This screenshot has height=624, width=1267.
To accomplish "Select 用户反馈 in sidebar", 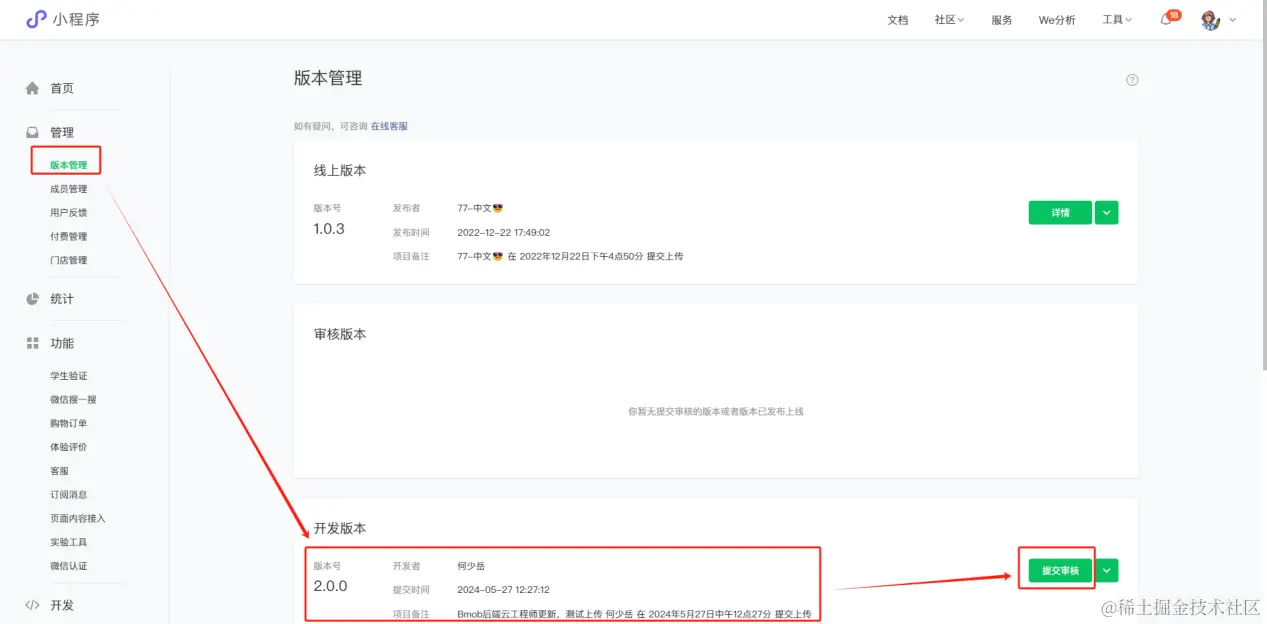I will pyautogui.click(x=68, y=213).
